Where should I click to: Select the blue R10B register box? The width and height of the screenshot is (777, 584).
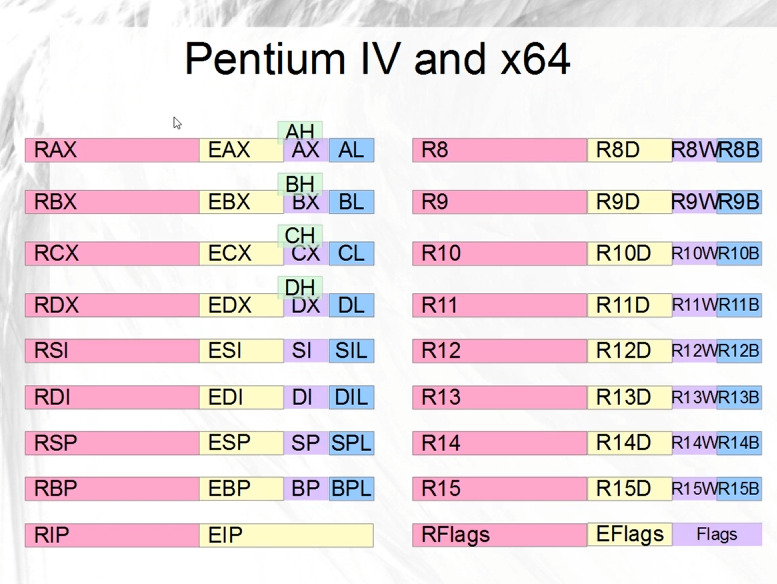coord(739,254)
